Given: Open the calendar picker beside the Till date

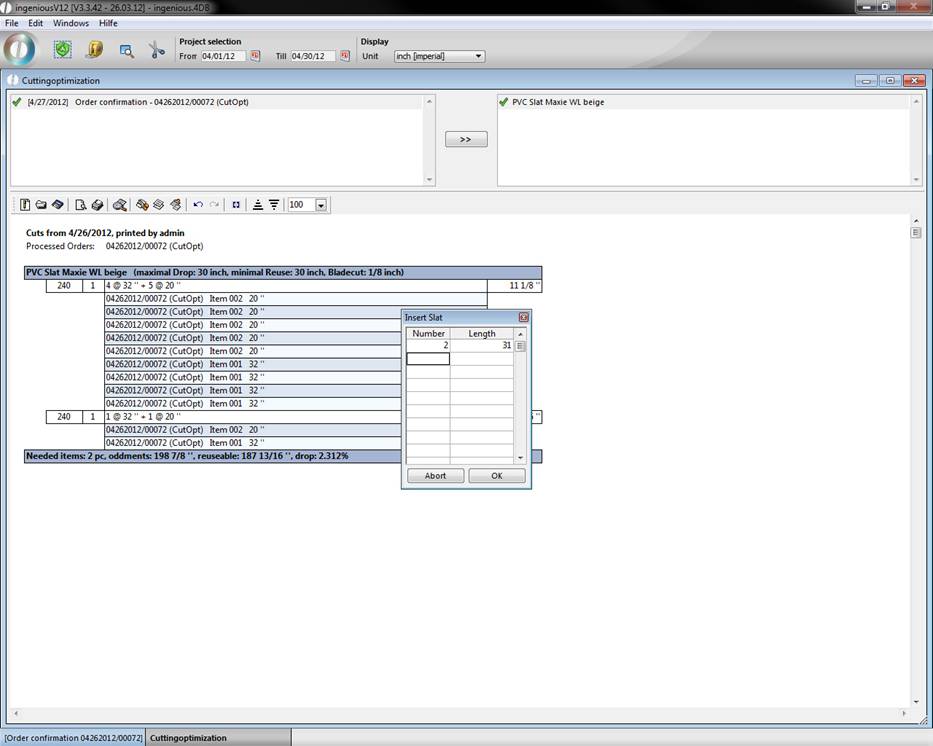Looking at the screenshot, I should (x=345, y=56).
